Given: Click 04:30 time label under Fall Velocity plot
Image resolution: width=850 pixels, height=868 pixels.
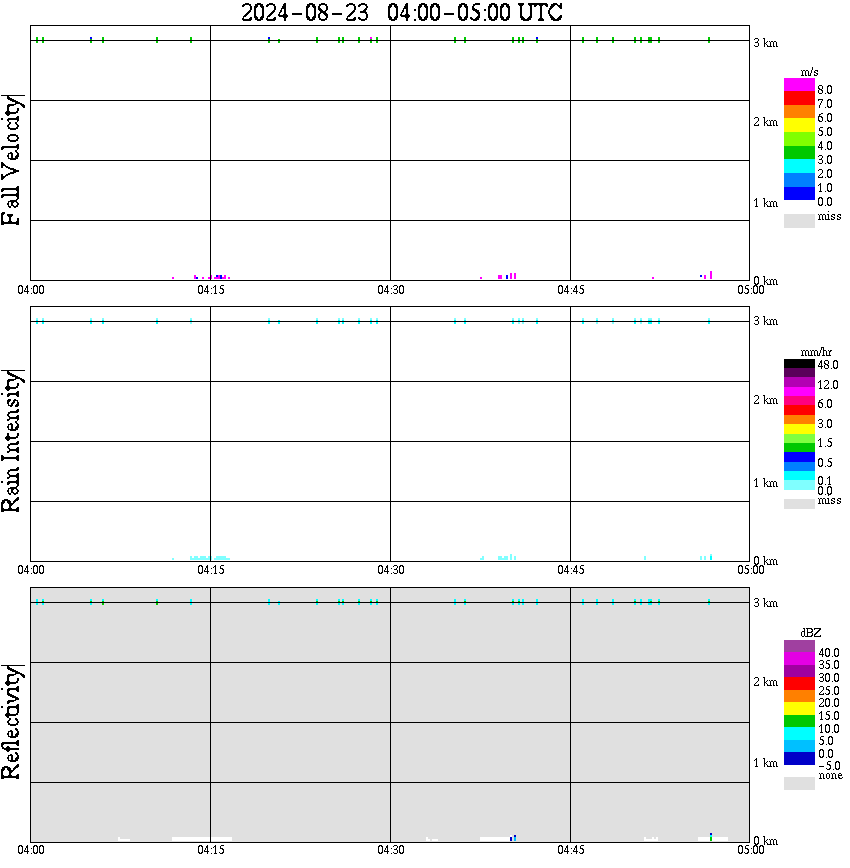Looking at the screenshot, I should [390, 290].
